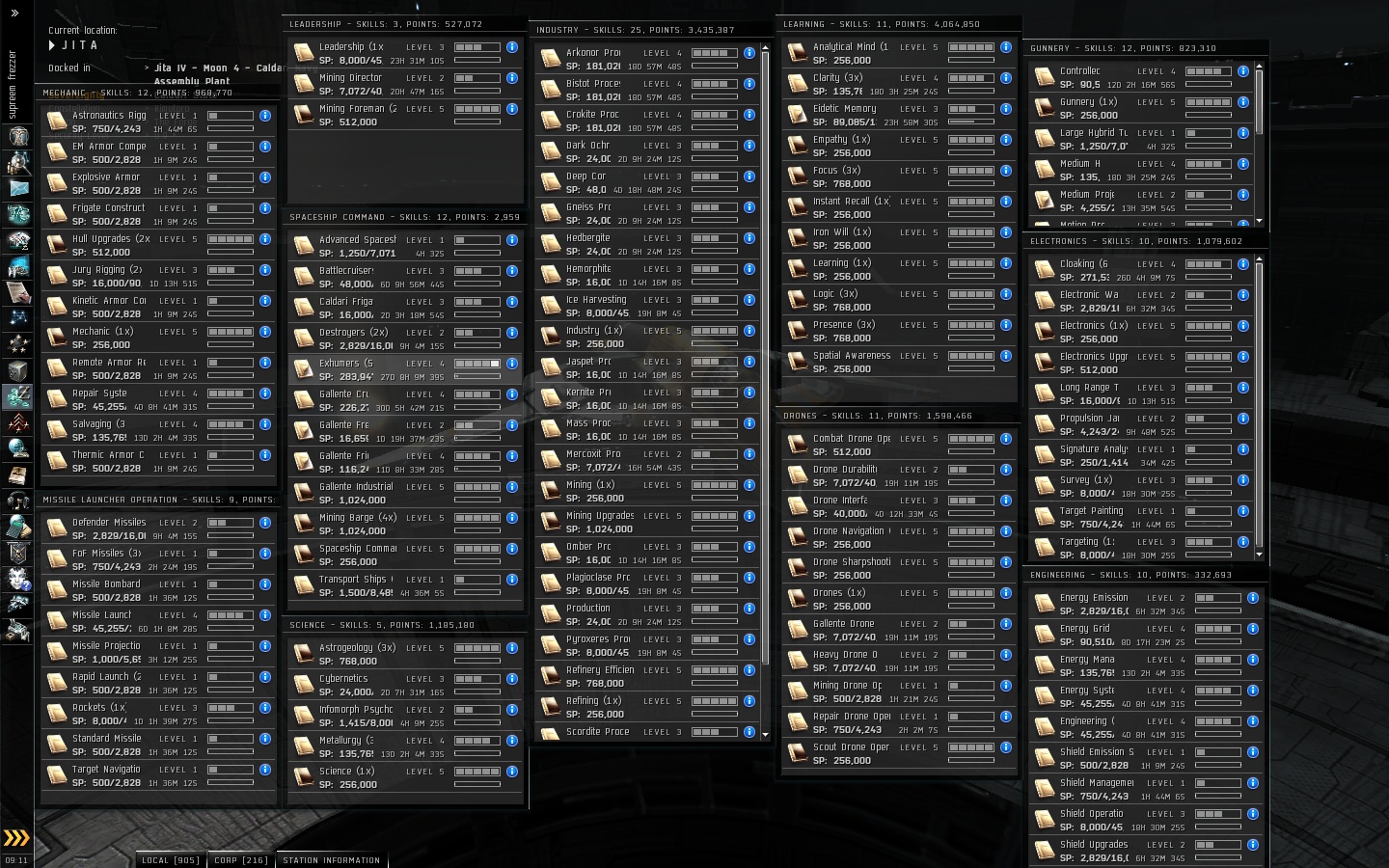This screenshot has width=1389, height=868.
Task: Open the Station Information tab
Action: point(331,860)
